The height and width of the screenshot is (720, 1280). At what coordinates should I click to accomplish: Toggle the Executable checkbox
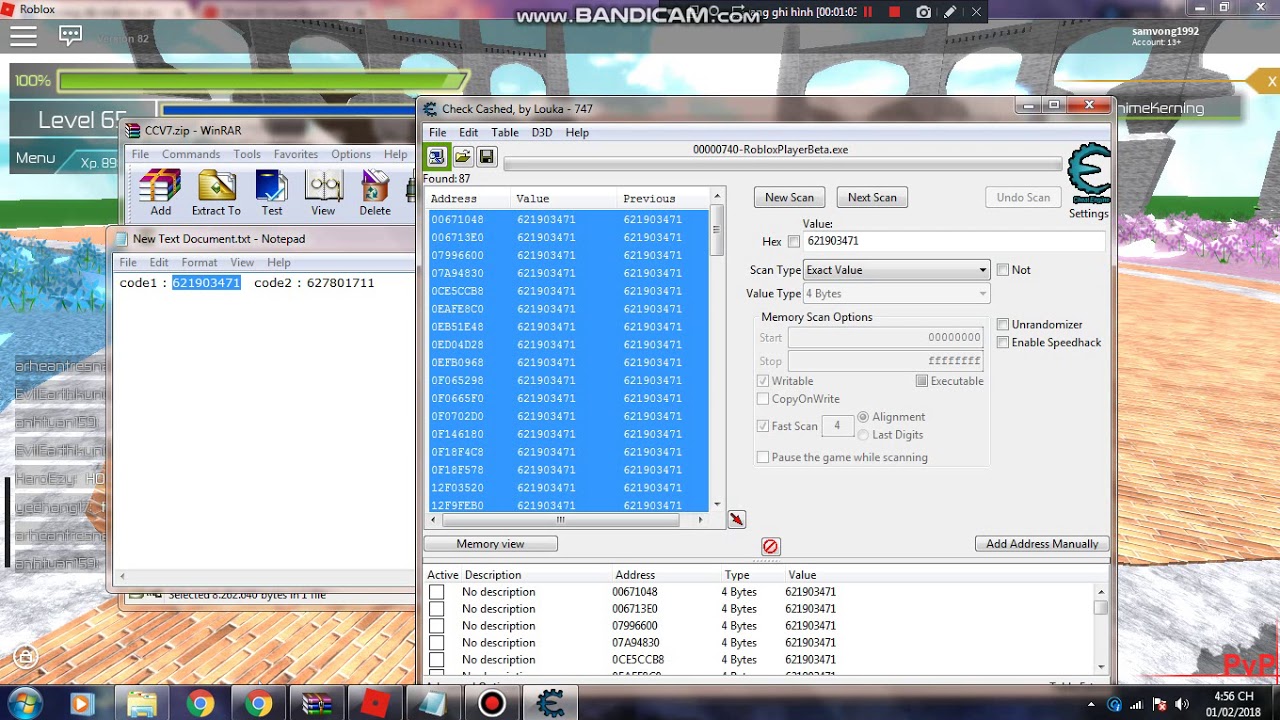click(x=922, y=381)
